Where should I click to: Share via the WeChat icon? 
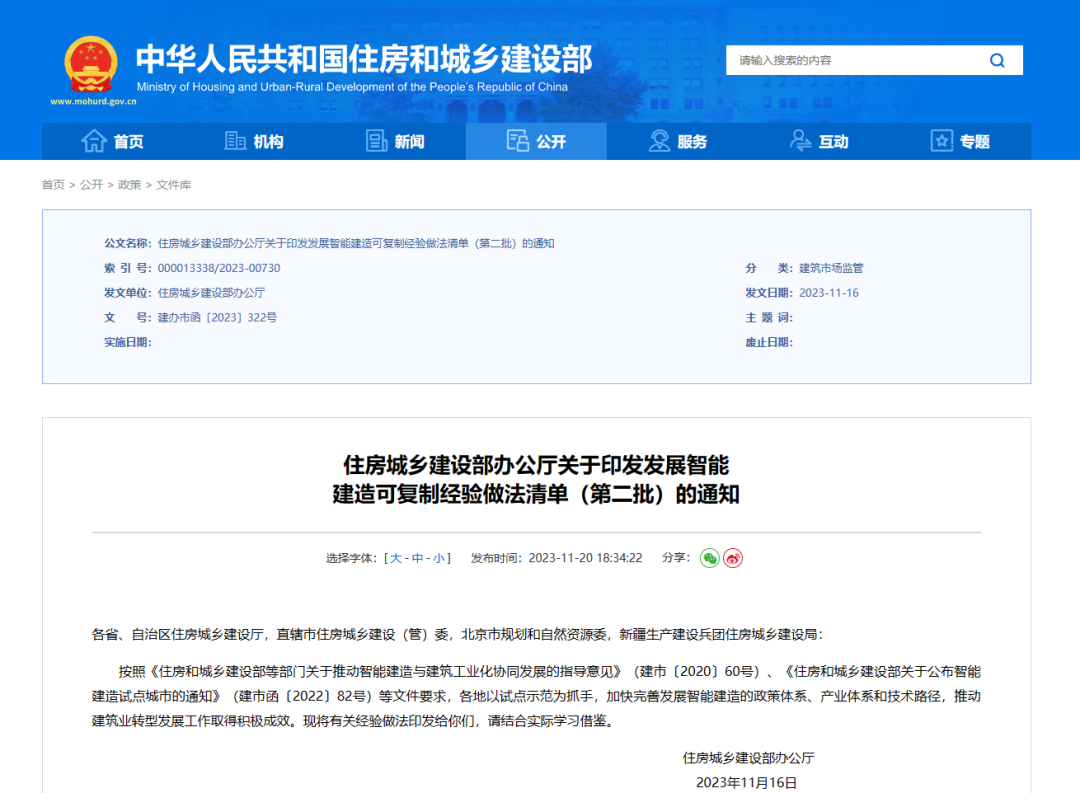coord(709,558)
